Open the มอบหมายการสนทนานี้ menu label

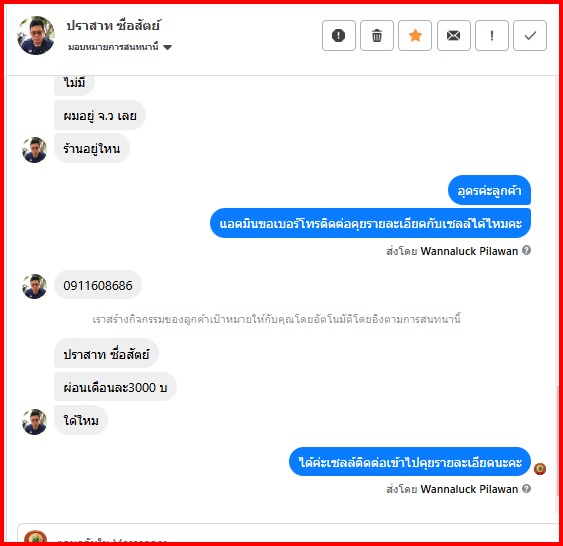113,47
